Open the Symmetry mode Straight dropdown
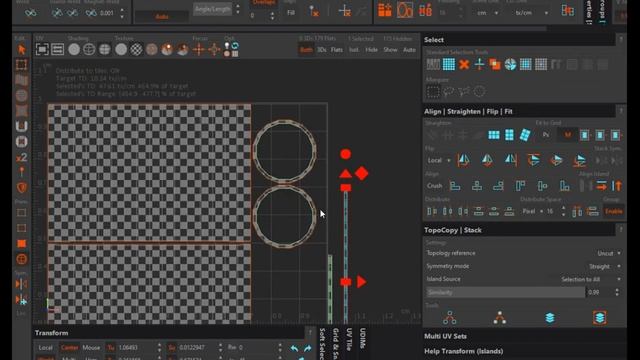 coord(604,267)
